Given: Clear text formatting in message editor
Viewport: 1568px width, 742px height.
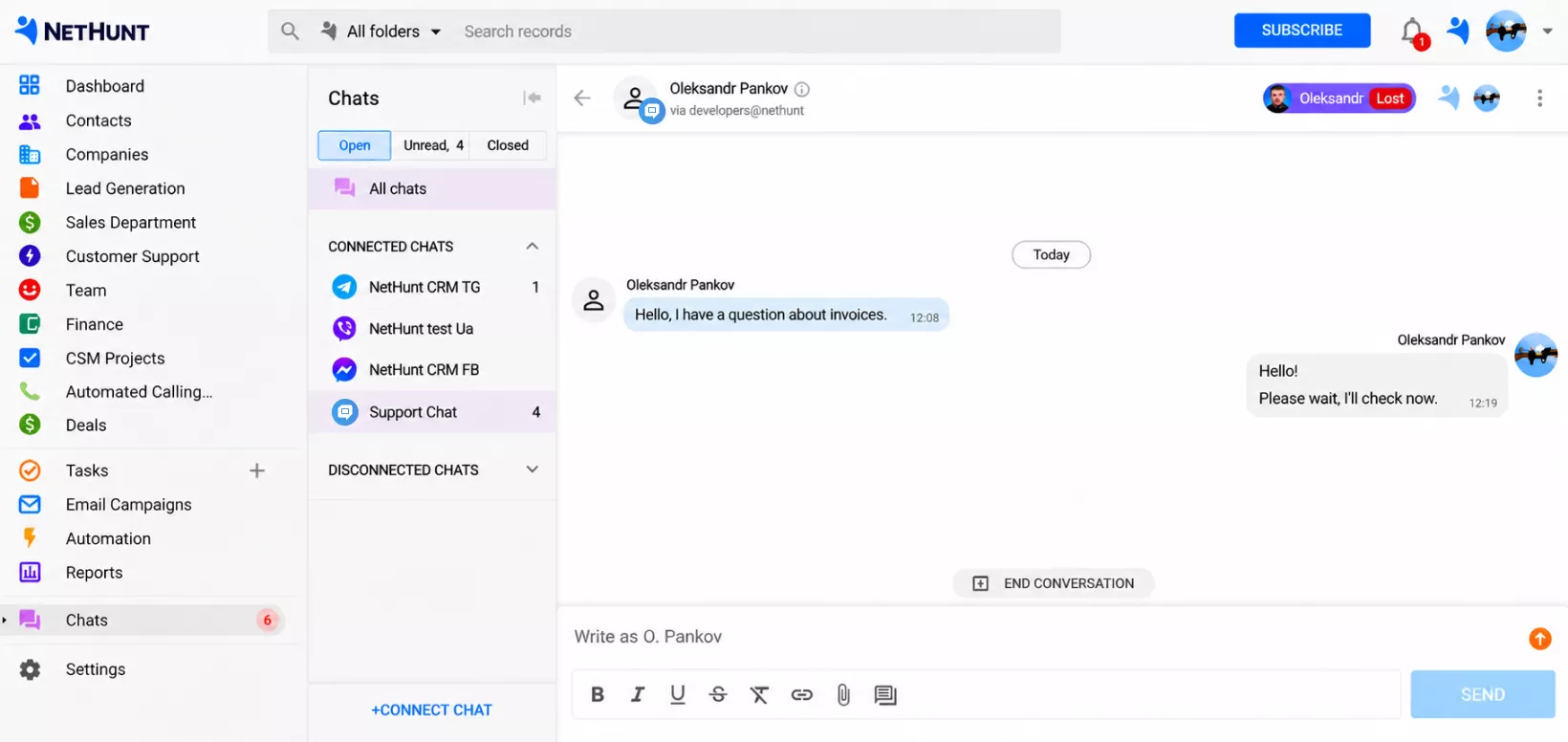Looking at the screenshot, I should pyautogui.click(x=759, y=695).
